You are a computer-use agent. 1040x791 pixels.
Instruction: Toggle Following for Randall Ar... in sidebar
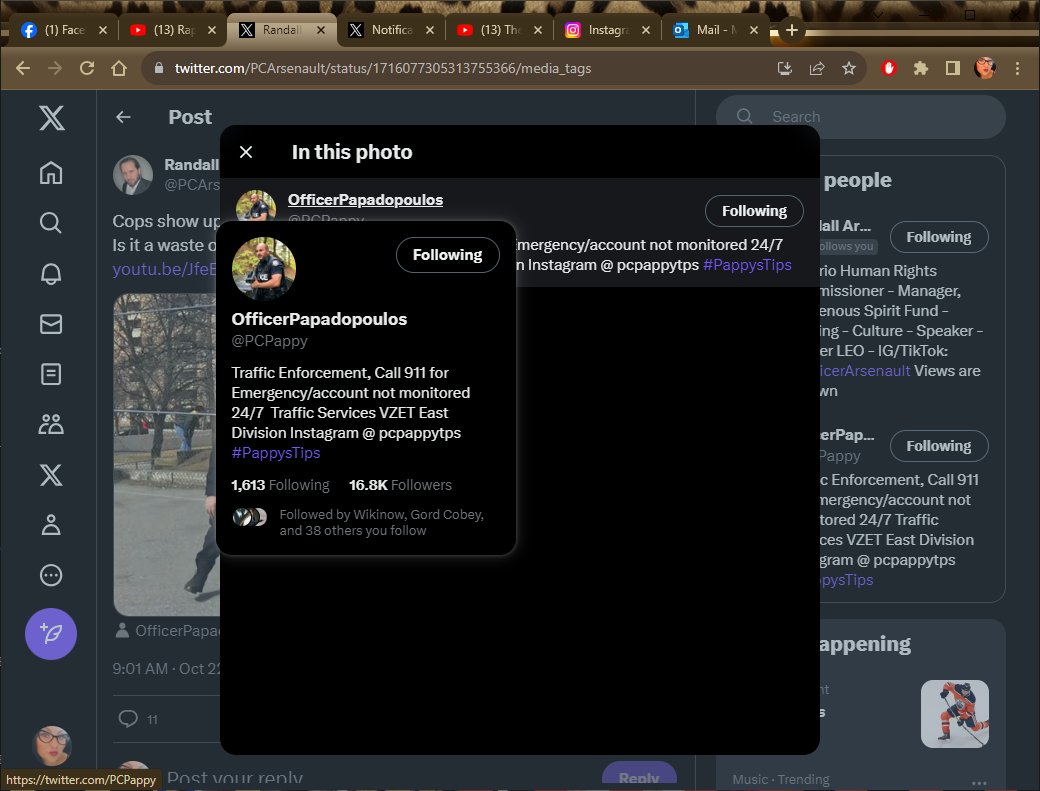click(x=939, y=237)
